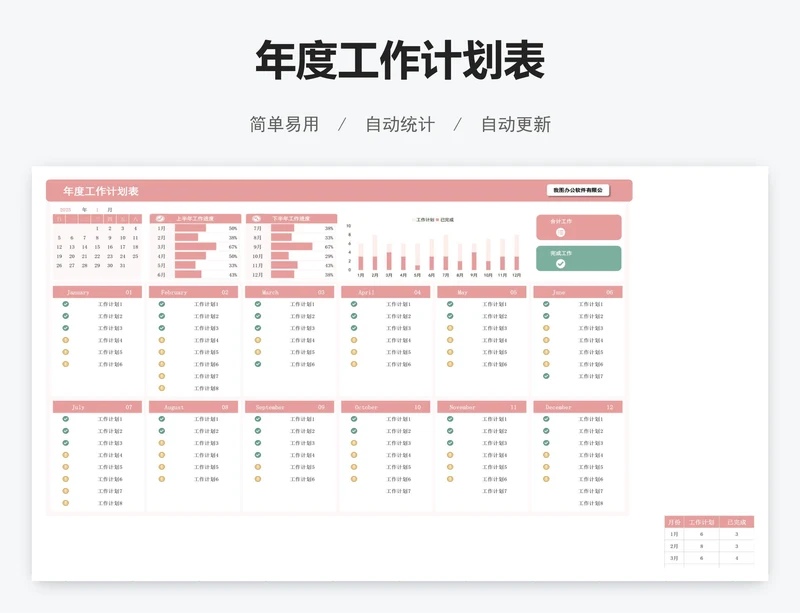Click the 年度工作计划表 spreadsheet banner title

101,191
